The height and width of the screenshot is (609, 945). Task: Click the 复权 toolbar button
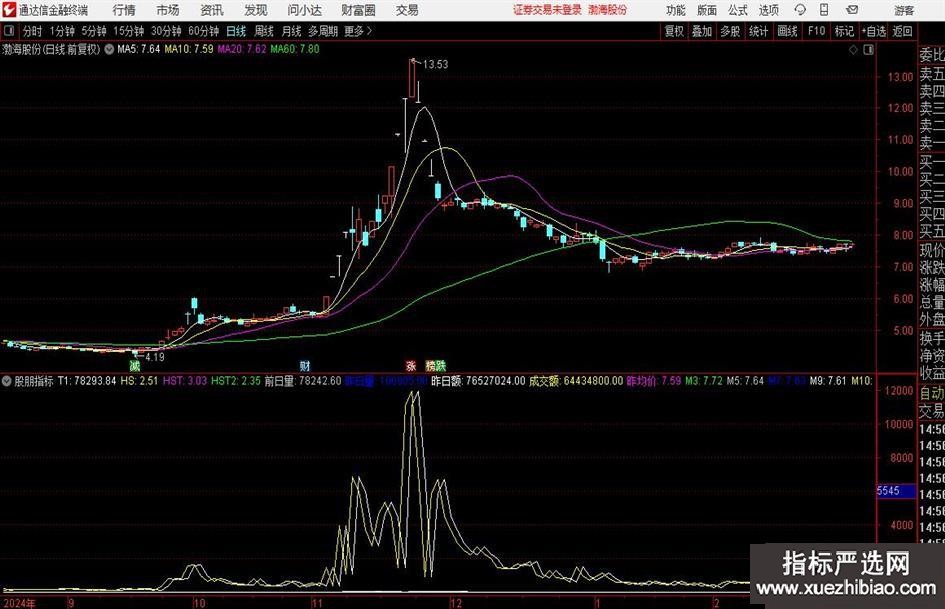(674, 31)
